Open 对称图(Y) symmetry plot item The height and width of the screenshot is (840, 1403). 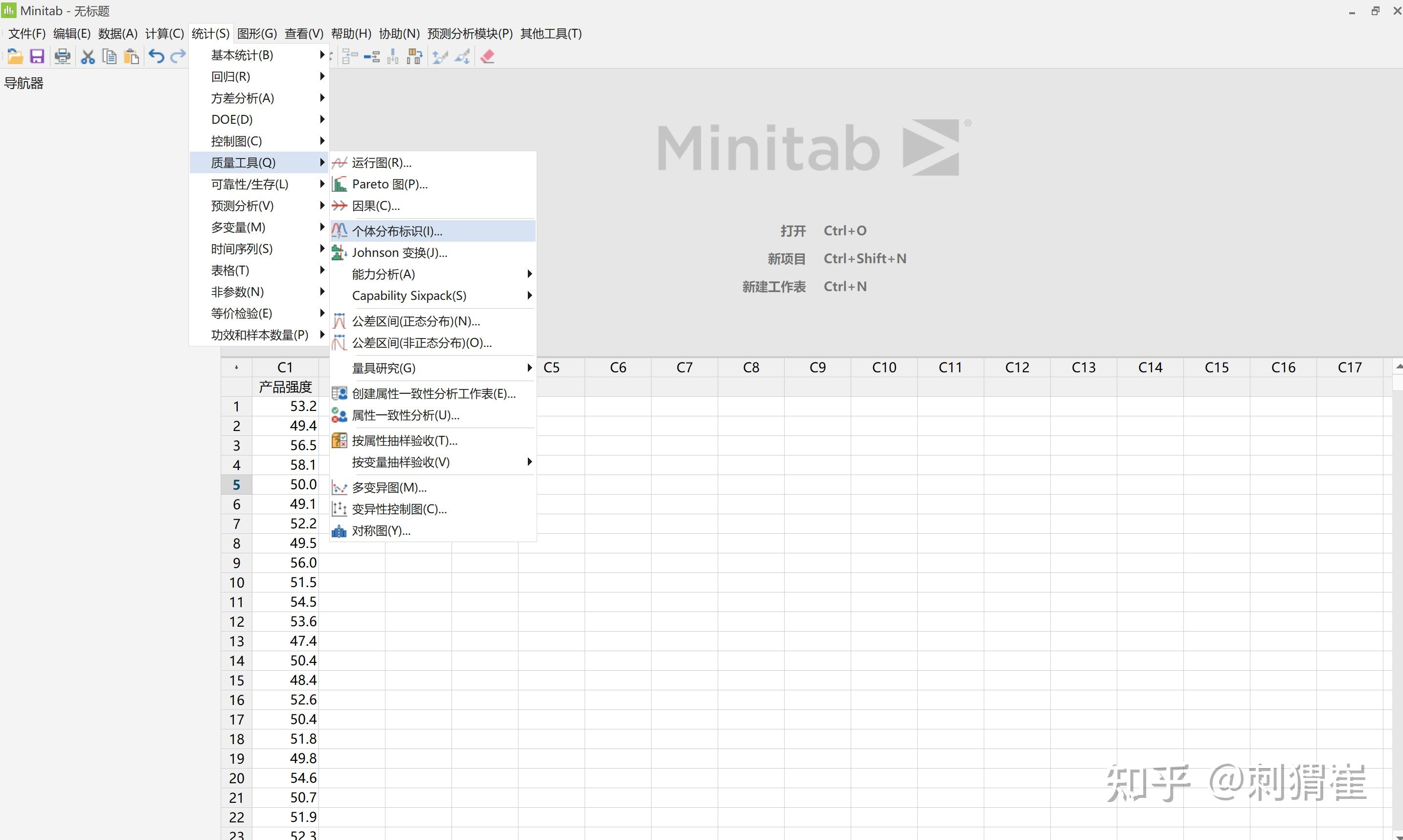coord(433,531)
